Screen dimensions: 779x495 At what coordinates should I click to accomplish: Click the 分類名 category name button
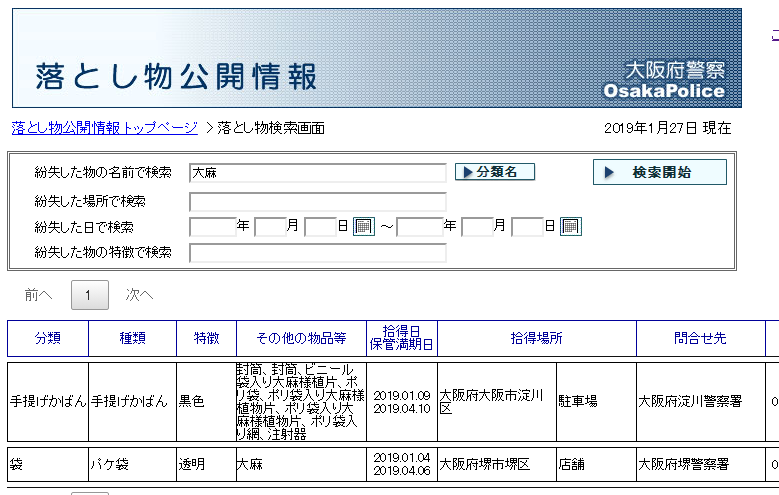click(x=495, y=172)
